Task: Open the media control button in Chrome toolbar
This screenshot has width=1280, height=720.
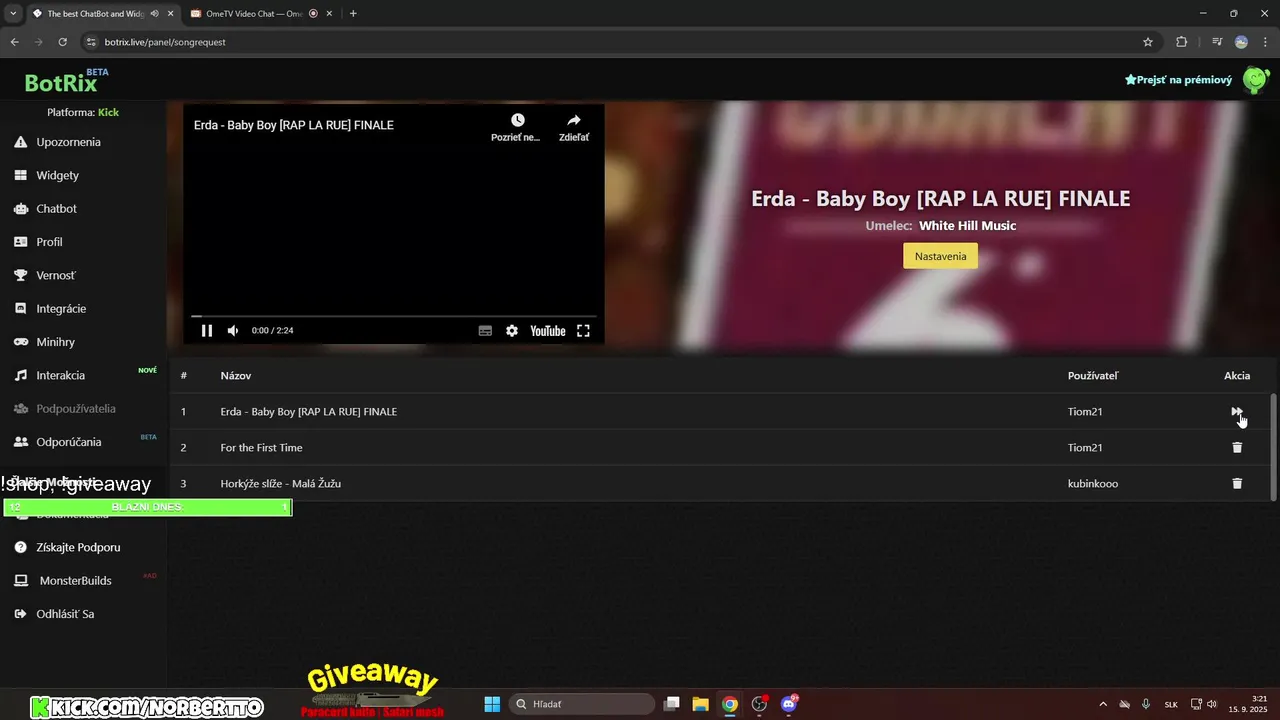Action: pos(1217,42)
